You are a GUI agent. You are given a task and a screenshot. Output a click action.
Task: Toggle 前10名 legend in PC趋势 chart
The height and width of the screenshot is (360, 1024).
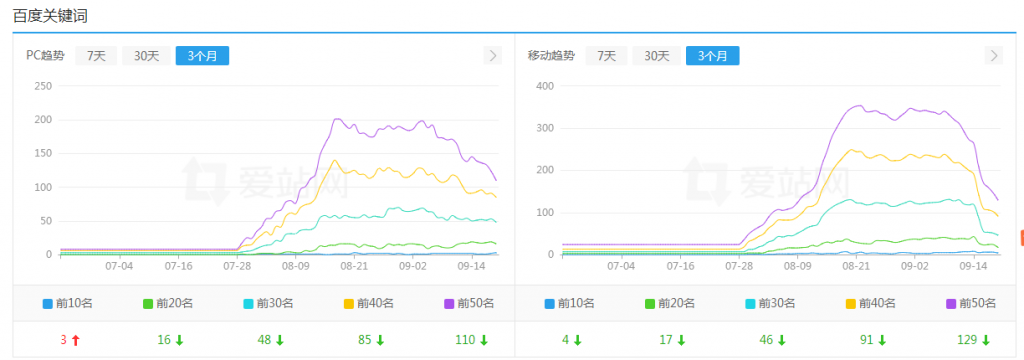[67, 303]
